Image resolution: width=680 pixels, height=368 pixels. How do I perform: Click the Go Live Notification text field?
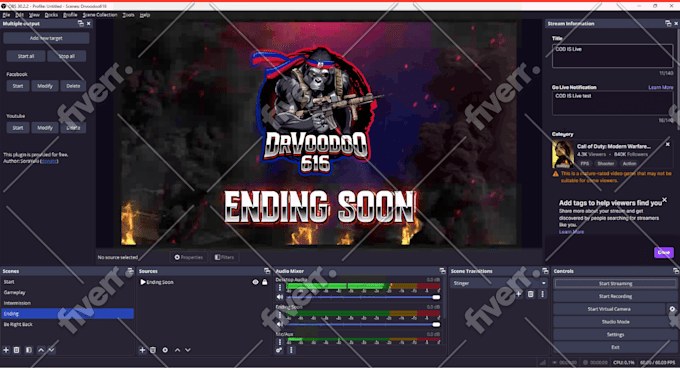pos(612,103)
